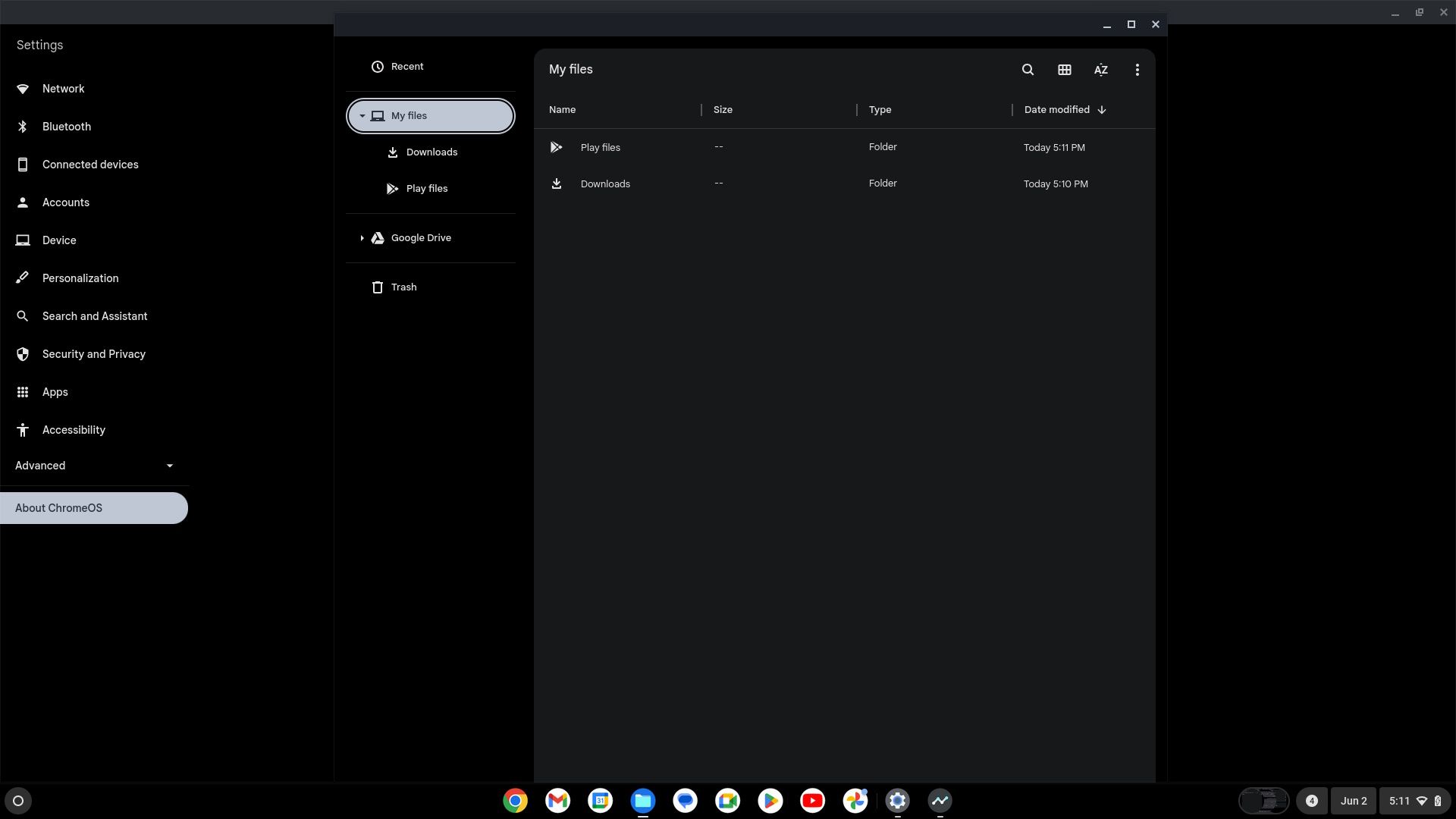Image resolution: width=1456 pixels, height=819 pixels.
Task: Sort by Size column header
Action: point(723,110)
